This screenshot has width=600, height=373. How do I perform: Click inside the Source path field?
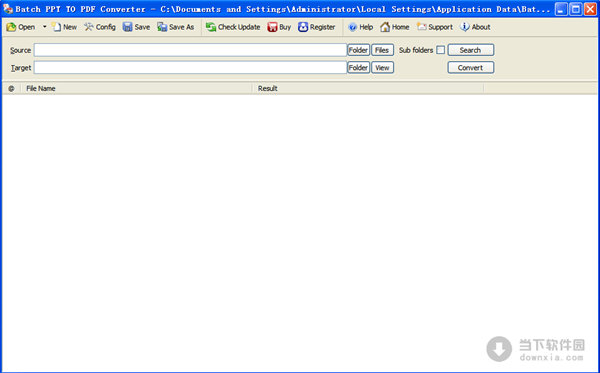(x=190, y=50)
